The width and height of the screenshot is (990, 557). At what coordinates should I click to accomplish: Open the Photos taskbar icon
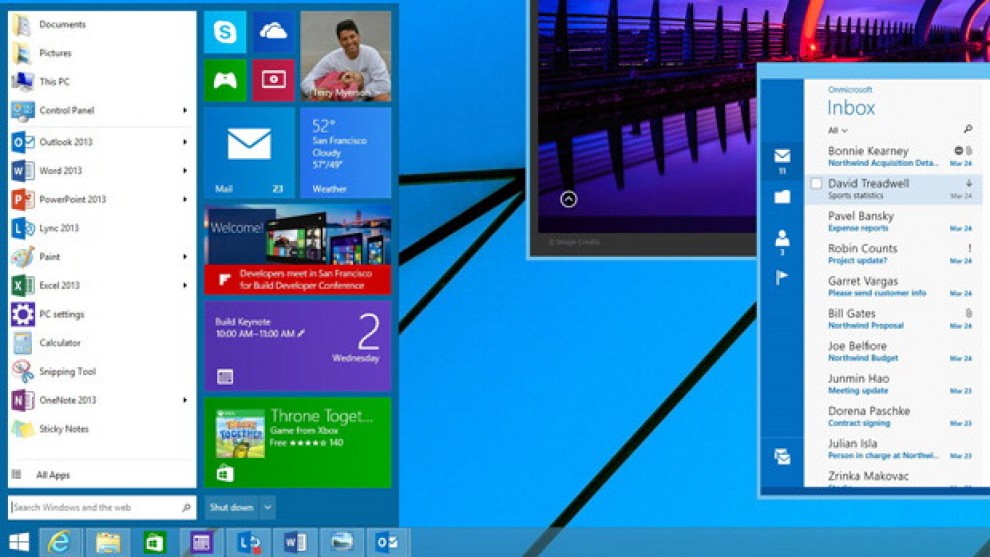pyautogui.click(x=341, y=542)
